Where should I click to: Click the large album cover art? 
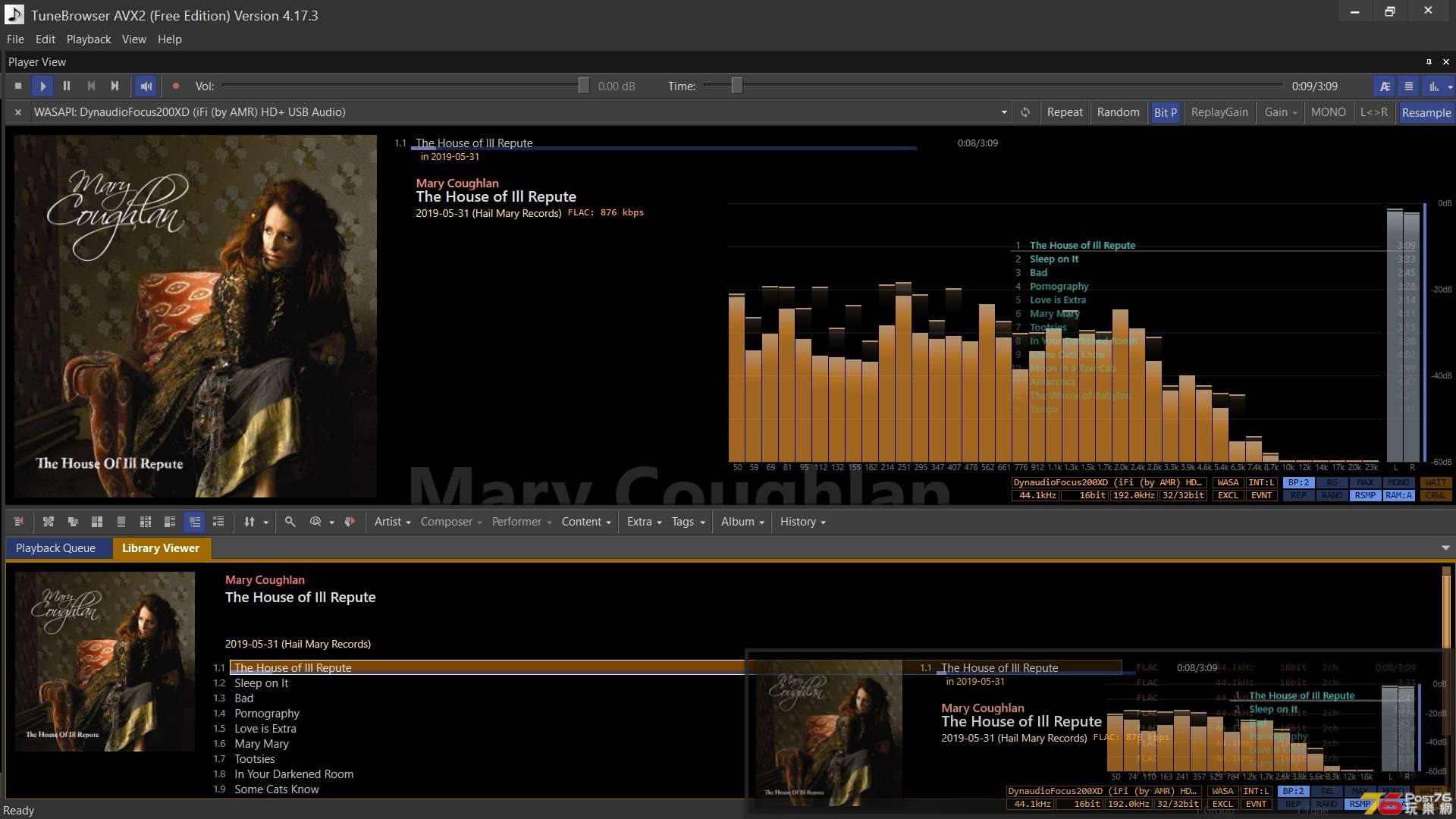196,316
